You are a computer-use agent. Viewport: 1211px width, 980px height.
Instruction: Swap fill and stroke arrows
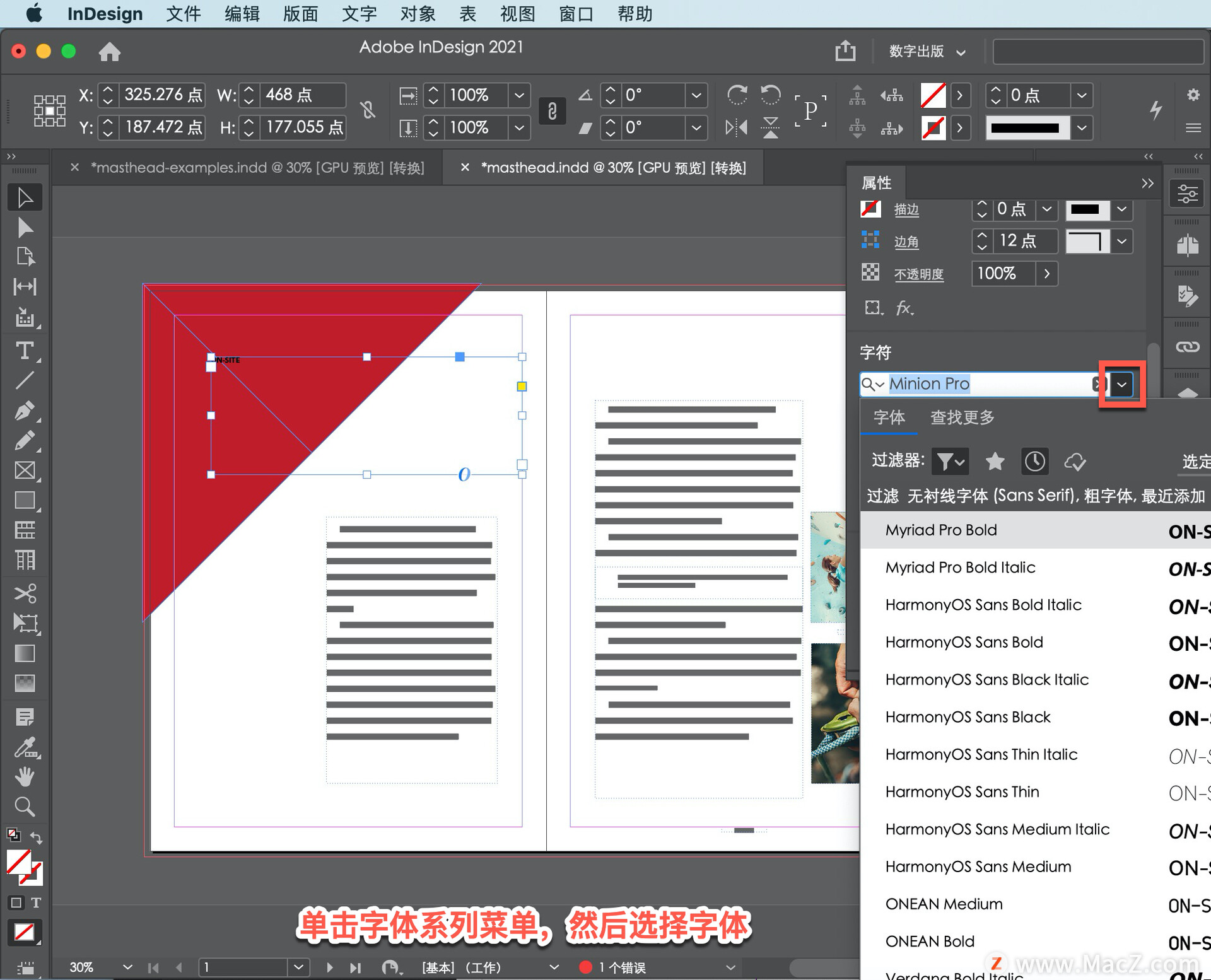coord(37,837)
